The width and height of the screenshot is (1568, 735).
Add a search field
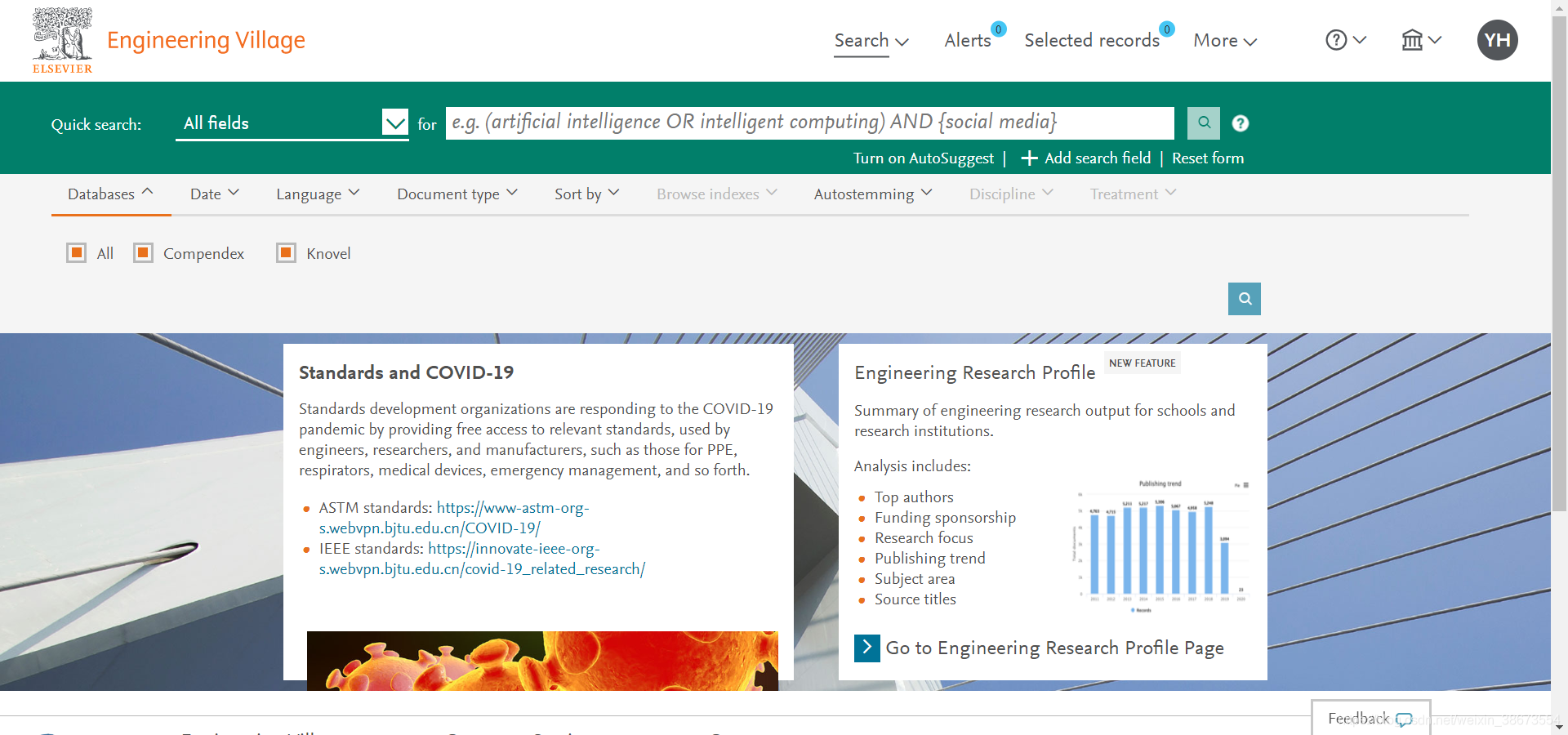[1086, 158]
